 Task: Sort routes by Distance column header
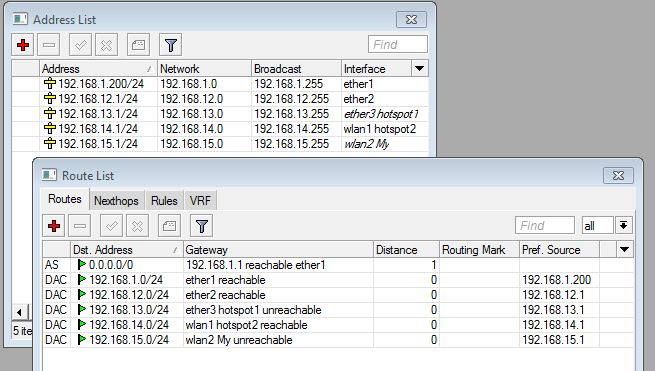coord(406,250)
